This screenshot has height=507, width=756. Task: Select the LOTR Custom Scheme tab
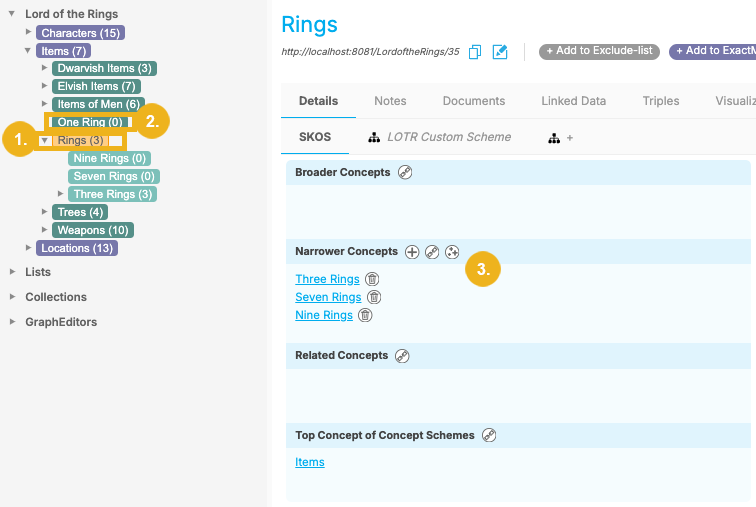[x=440, y=137]
